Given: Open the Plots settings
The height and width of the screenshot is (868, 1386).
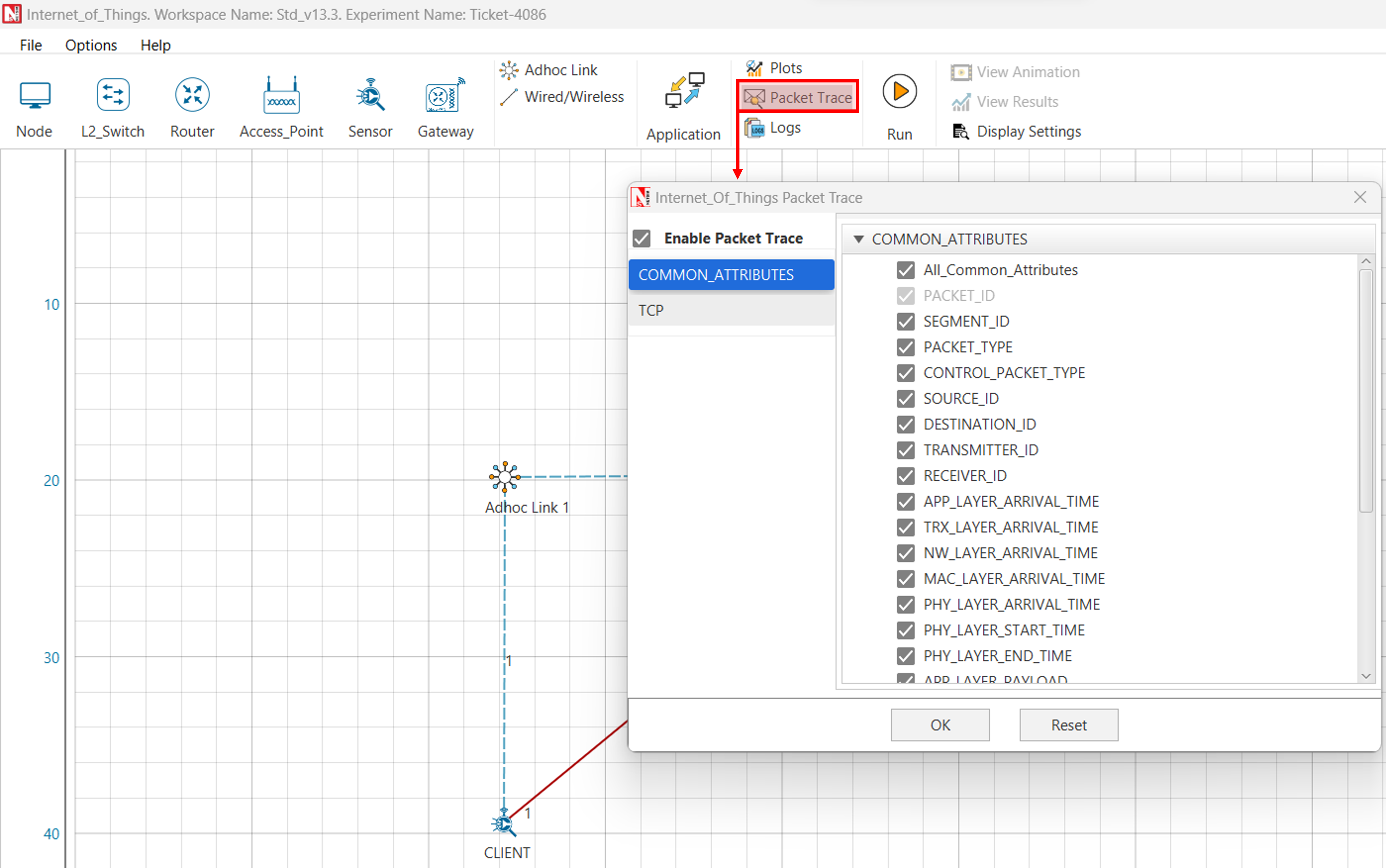Looking at the screenshot, I should [774, 68].
